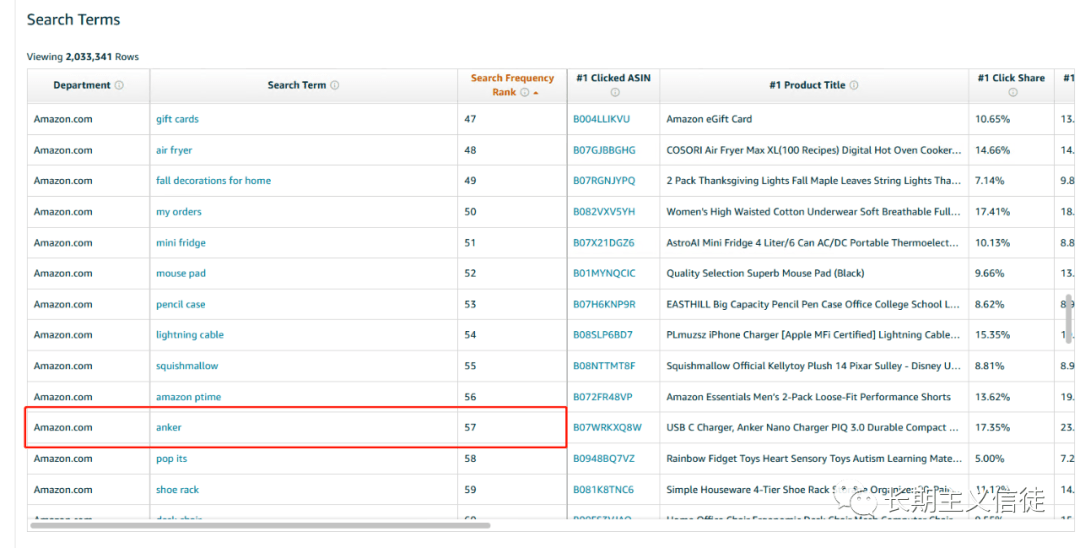Open ASIN B08NTTMT8F link
This screenshot has height=548, width=1080.
(604, 366)
